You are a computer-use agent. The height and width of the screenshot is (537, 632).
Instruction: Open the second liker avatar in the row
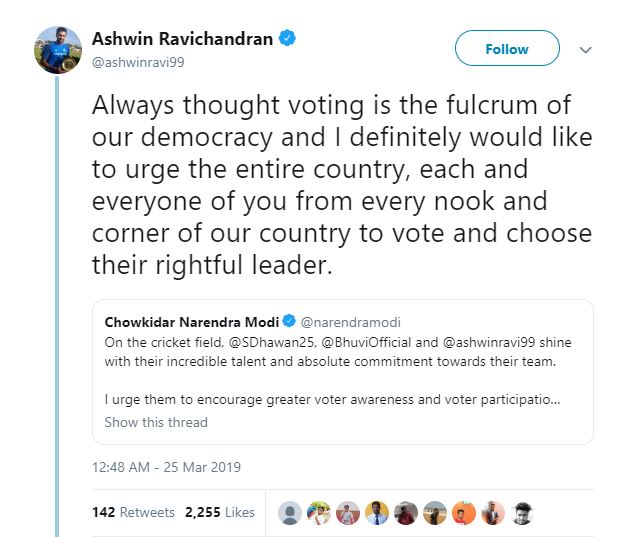pos(320,513)
